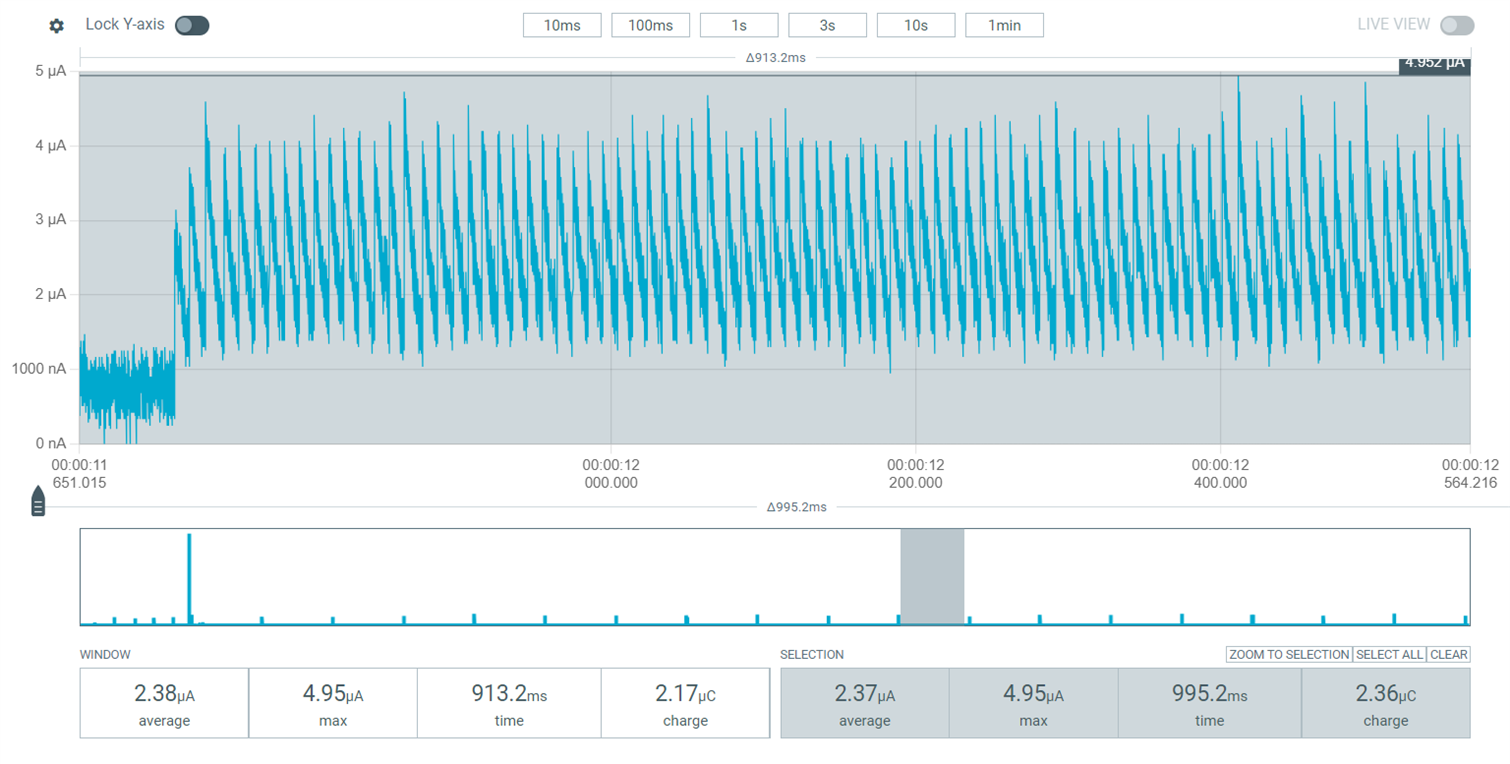Click the grey viewport window in the minimap
Screen dimensions: 1510x764
click(932, 577)
